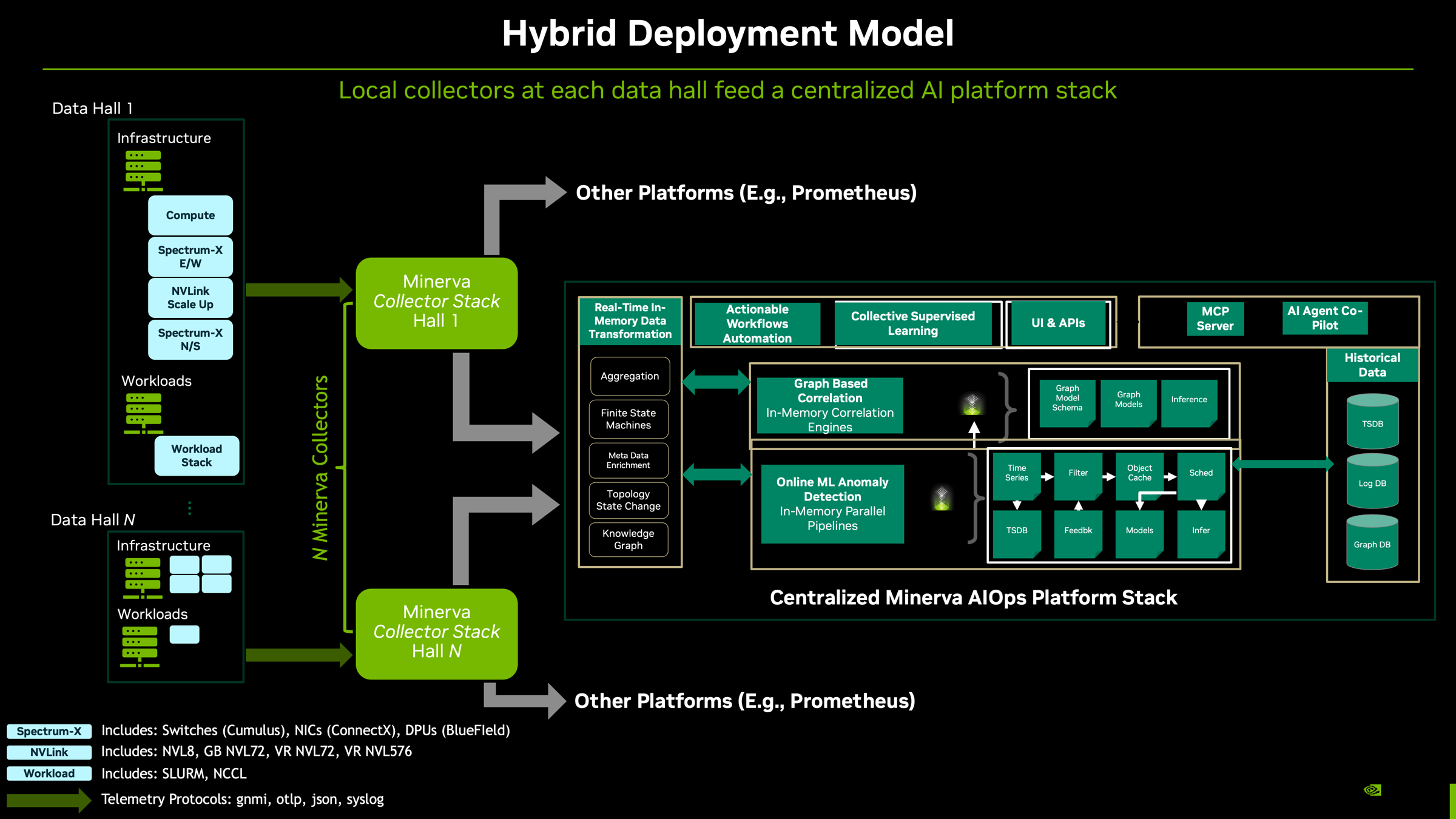Click the Workload legend label
The height and width of the screenshot is (819, 1456).
(x=49, y=773)
